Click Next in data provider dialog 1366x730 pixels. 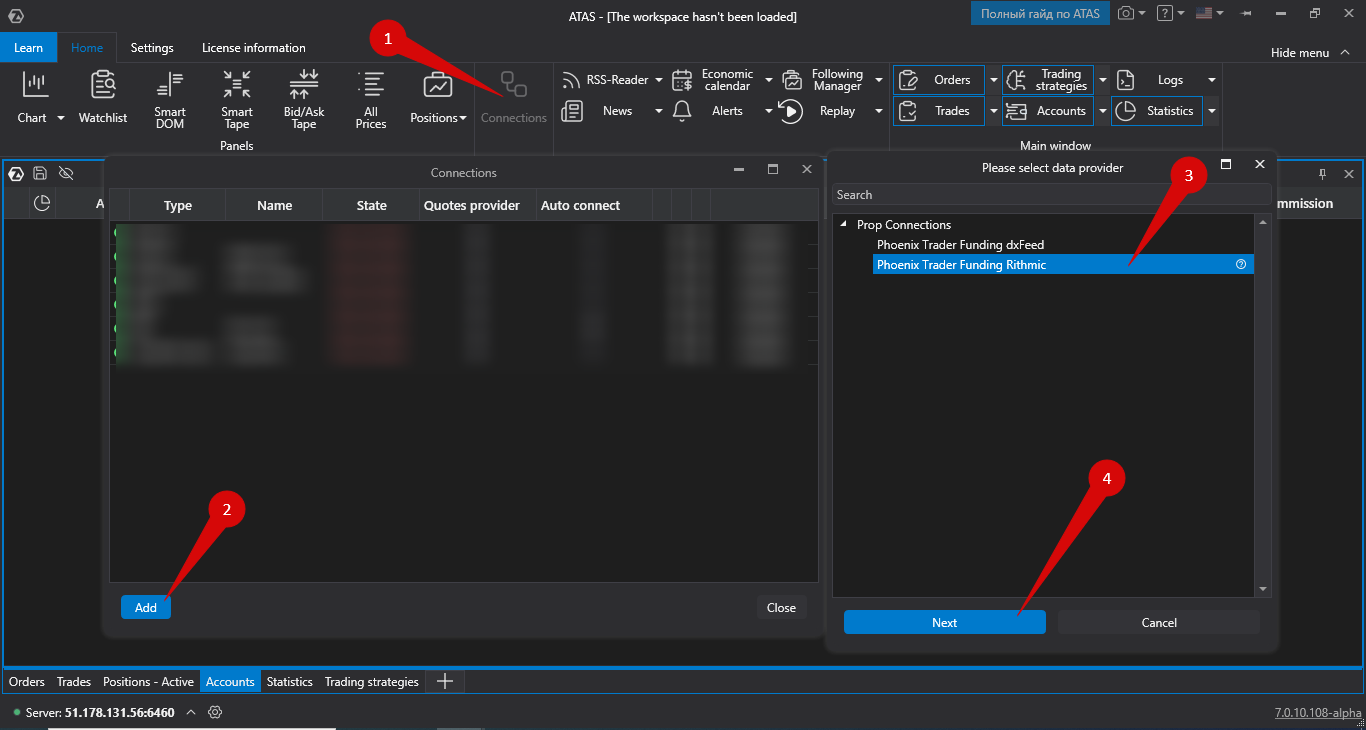945,622
